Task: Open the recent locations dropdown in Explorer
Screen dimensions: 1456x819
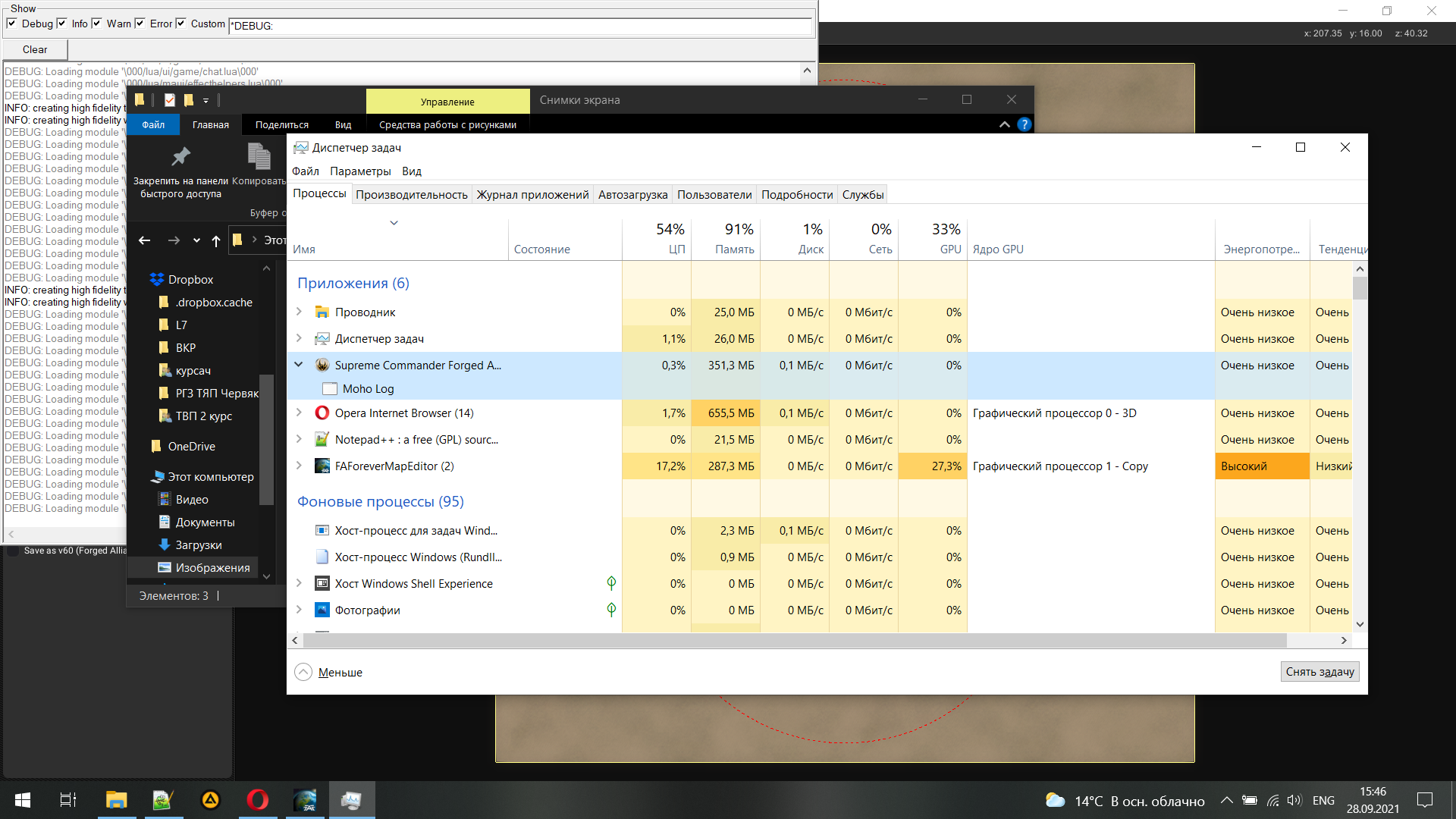Action: (196, 240)
